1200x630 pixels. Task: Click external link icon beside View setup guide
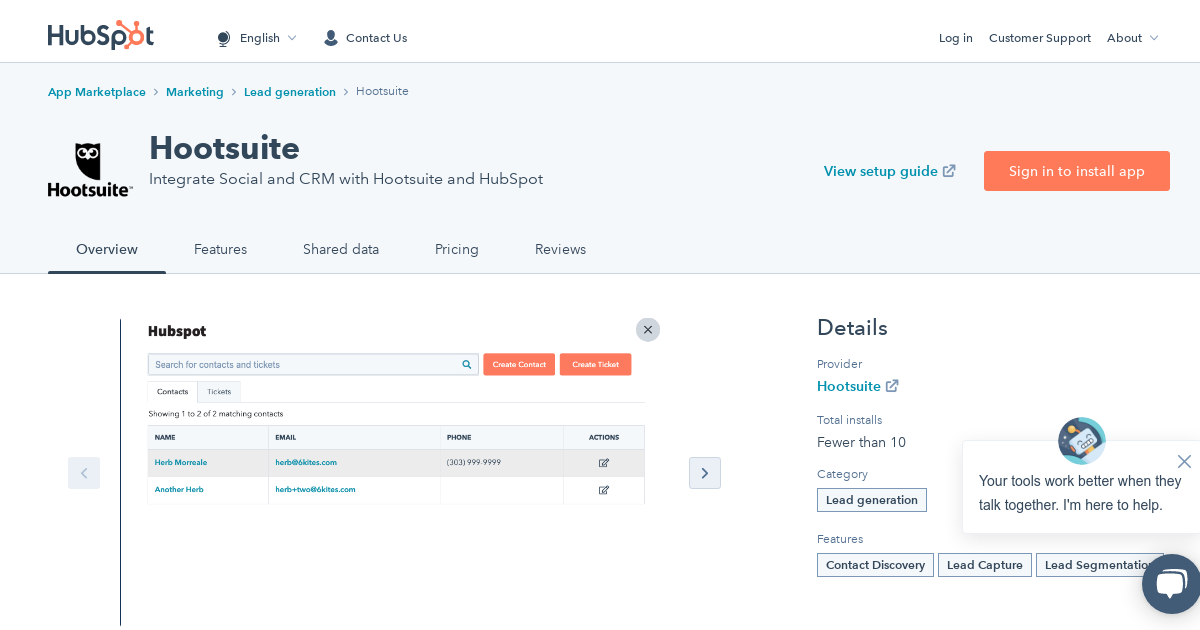[x=949, y=171]
